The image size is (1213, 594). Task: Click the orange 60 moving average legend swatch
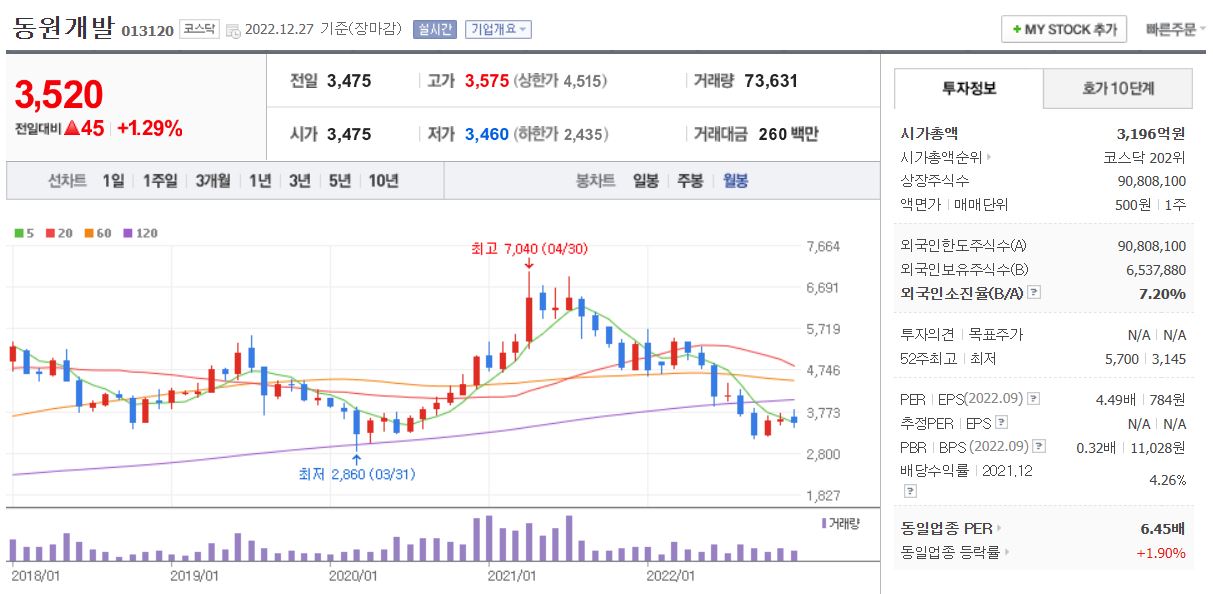click(88, 233)
